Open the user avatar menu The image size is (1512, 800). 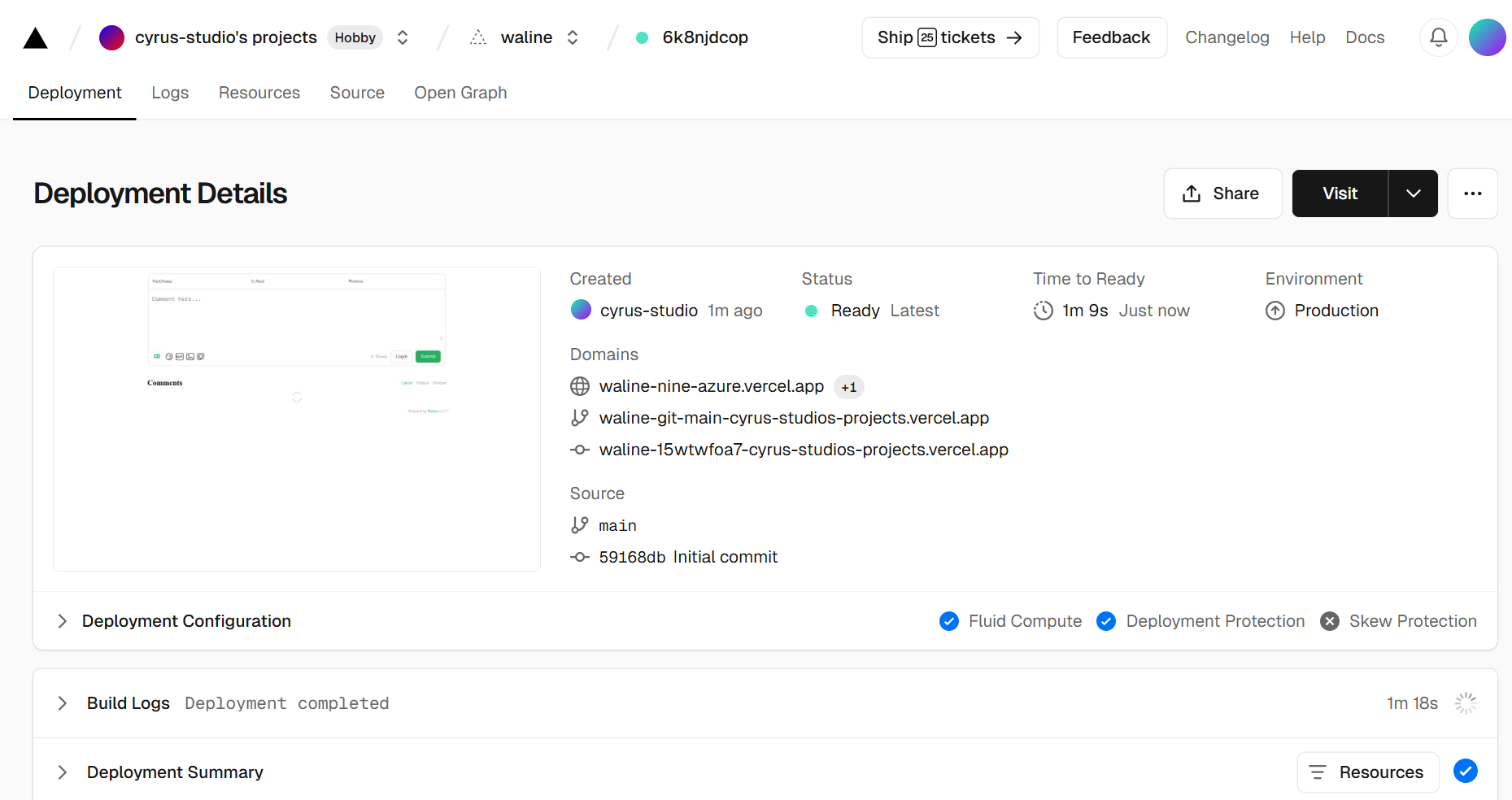pyautogui.click(x=1487, y=37)
